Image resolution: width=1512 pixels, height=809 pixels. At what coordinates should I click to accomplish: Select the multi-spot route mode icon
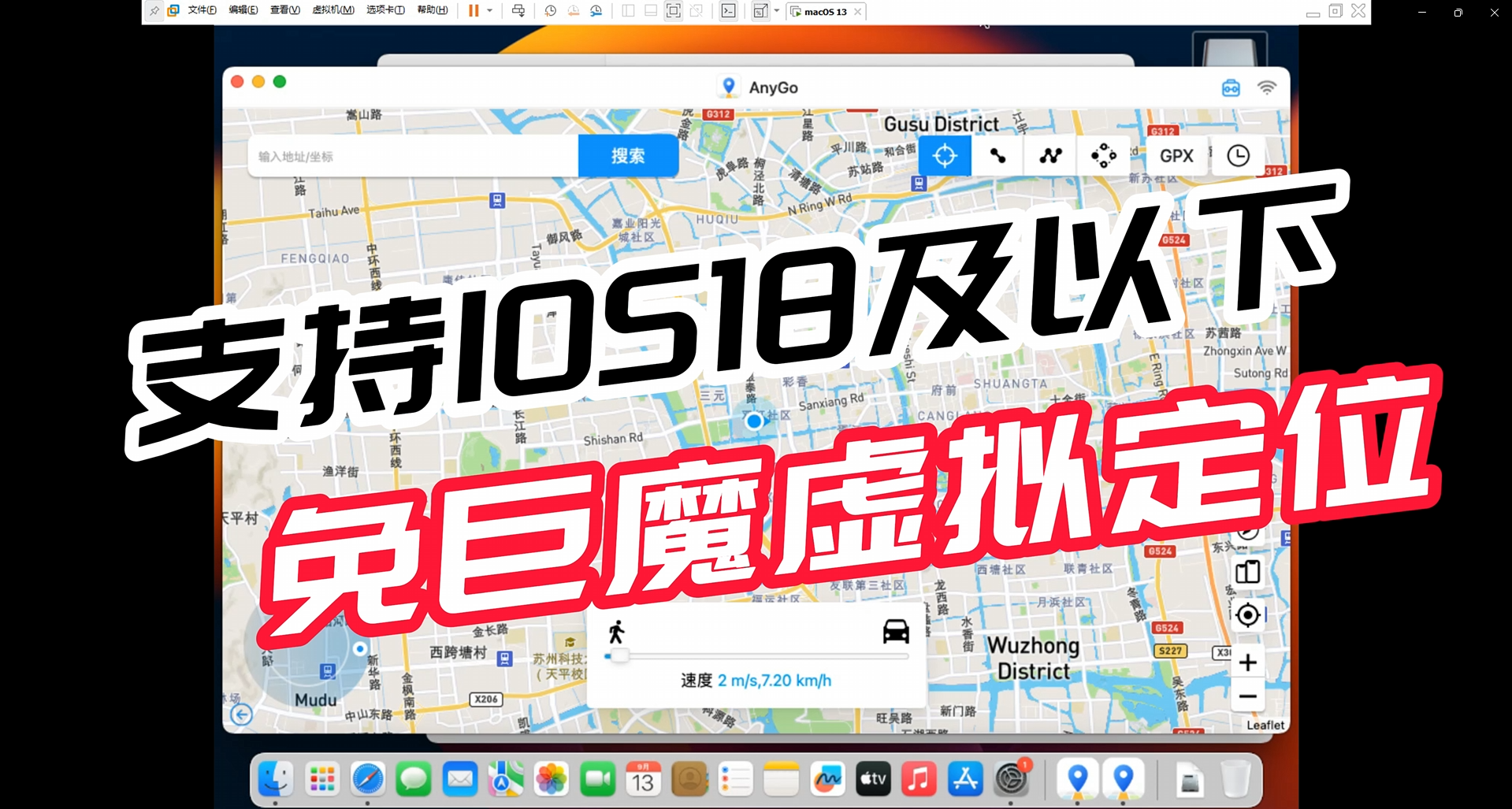(x=1050, y=156)
